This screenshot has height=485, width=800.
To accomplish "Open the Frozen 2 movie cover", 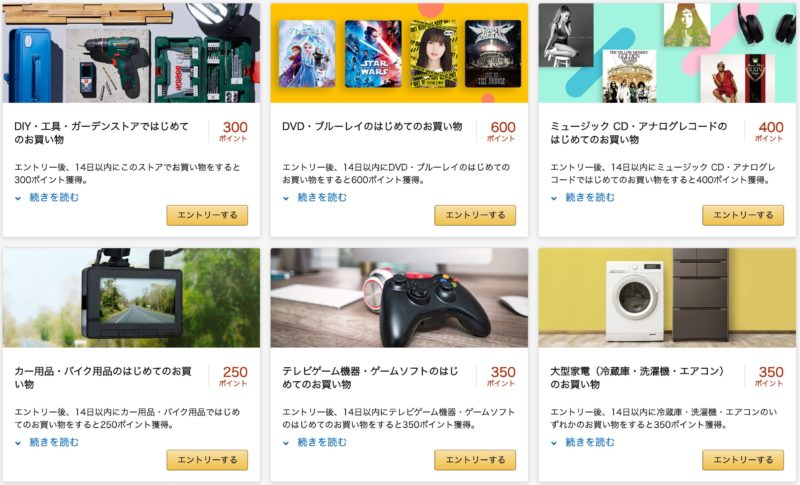I will pos(307,54).
